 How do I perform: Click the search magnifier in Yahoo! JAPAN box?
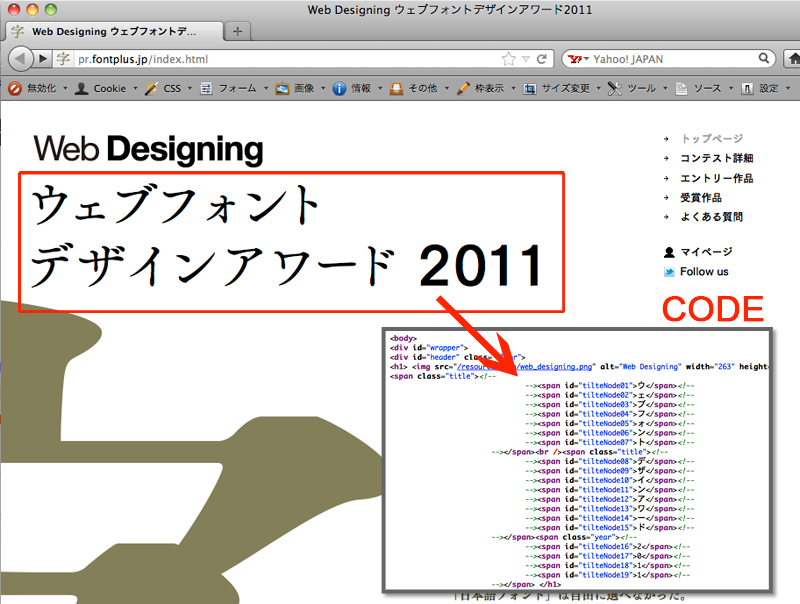(x=763, y=58)
